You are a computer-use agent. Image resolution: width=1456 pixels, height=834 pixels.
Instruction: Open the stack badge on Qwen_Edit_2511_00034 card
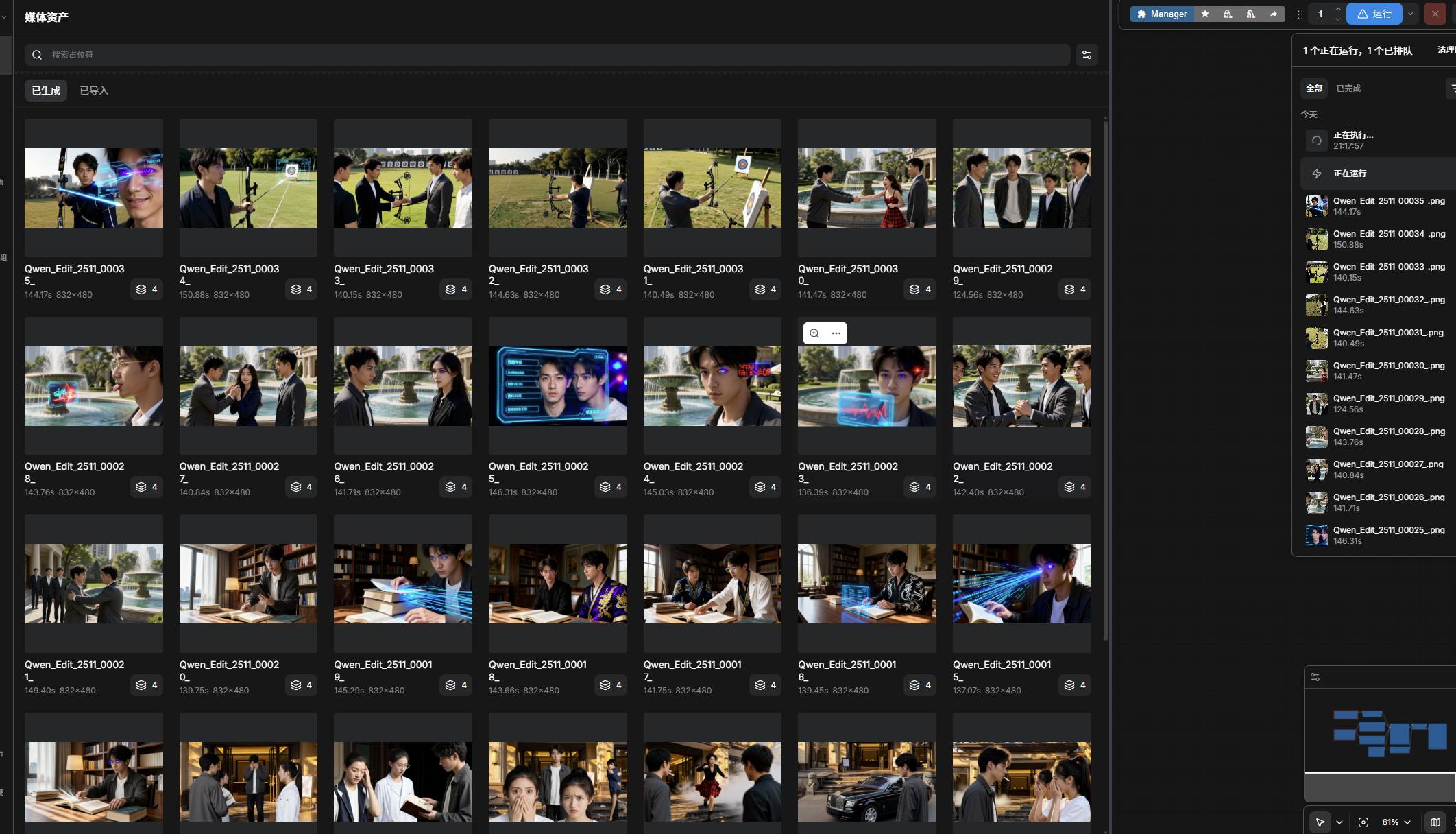click(x=302, y=289)
